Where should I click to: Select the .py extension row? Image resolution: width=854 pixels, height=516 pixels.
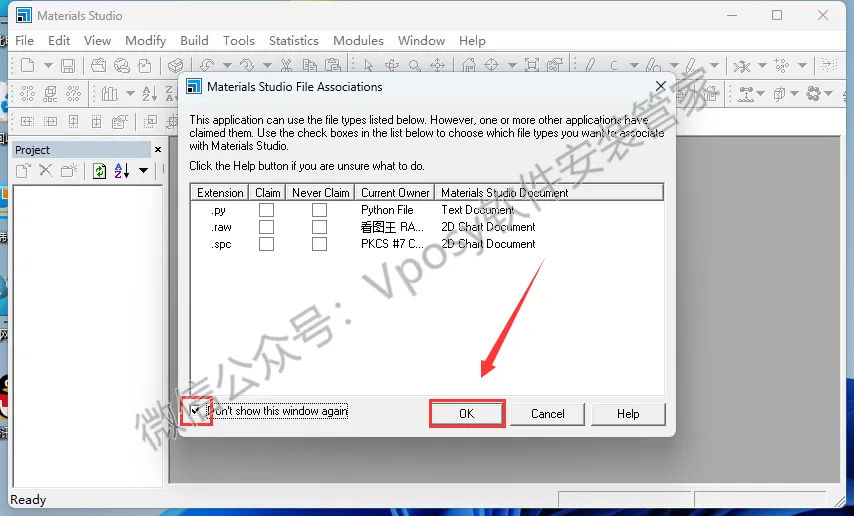tap(427, 210)
